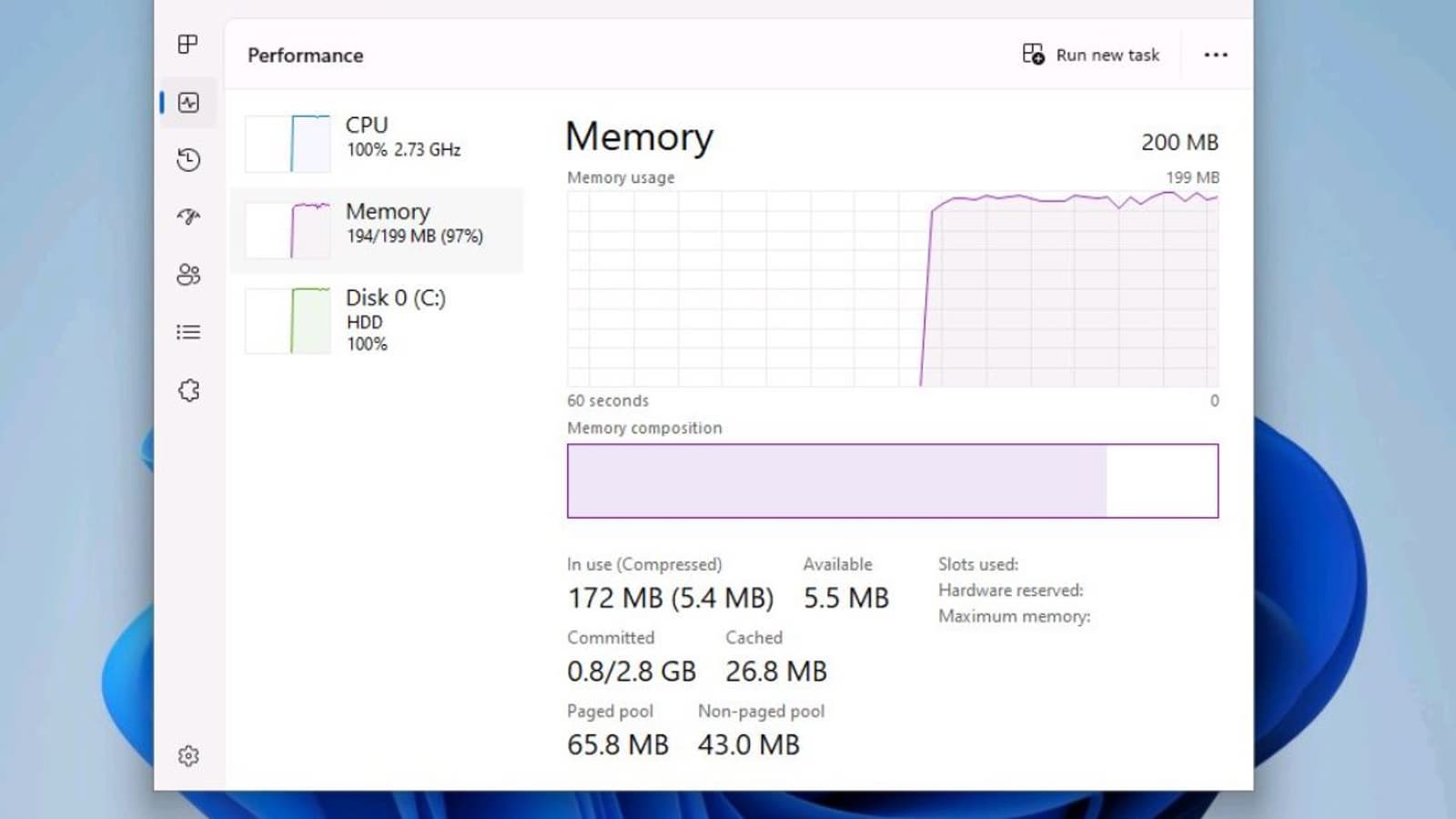The image size is (1456, 819).
Task: Open the Processes page icon
Action: pyautogui.click(x=188, y=45)
